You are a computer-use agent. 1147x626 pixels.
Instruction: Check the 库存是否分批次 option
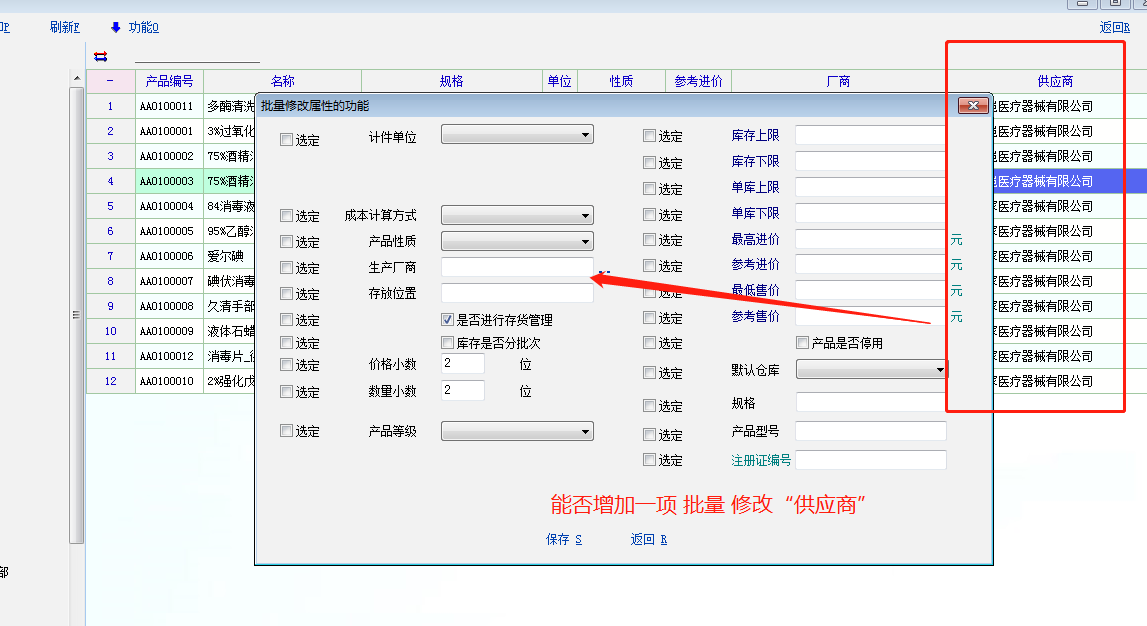(448, 343)
